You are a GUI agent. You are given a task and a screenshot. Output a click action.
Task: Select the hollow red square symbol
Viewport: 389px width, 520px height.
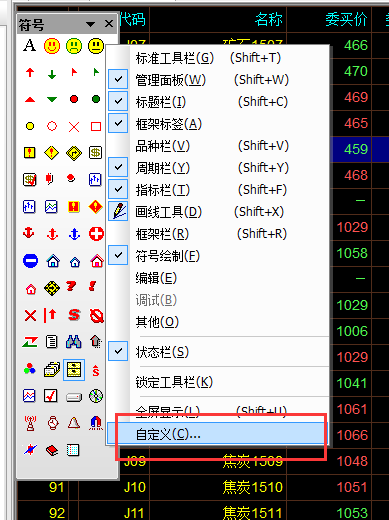point(96,127)
